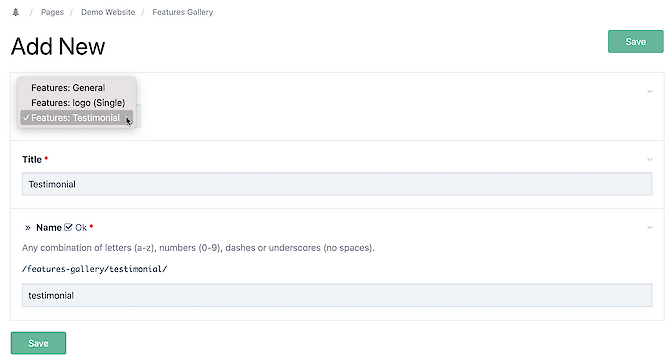Collapse the Name field using its chevron

tap(650, 227)
